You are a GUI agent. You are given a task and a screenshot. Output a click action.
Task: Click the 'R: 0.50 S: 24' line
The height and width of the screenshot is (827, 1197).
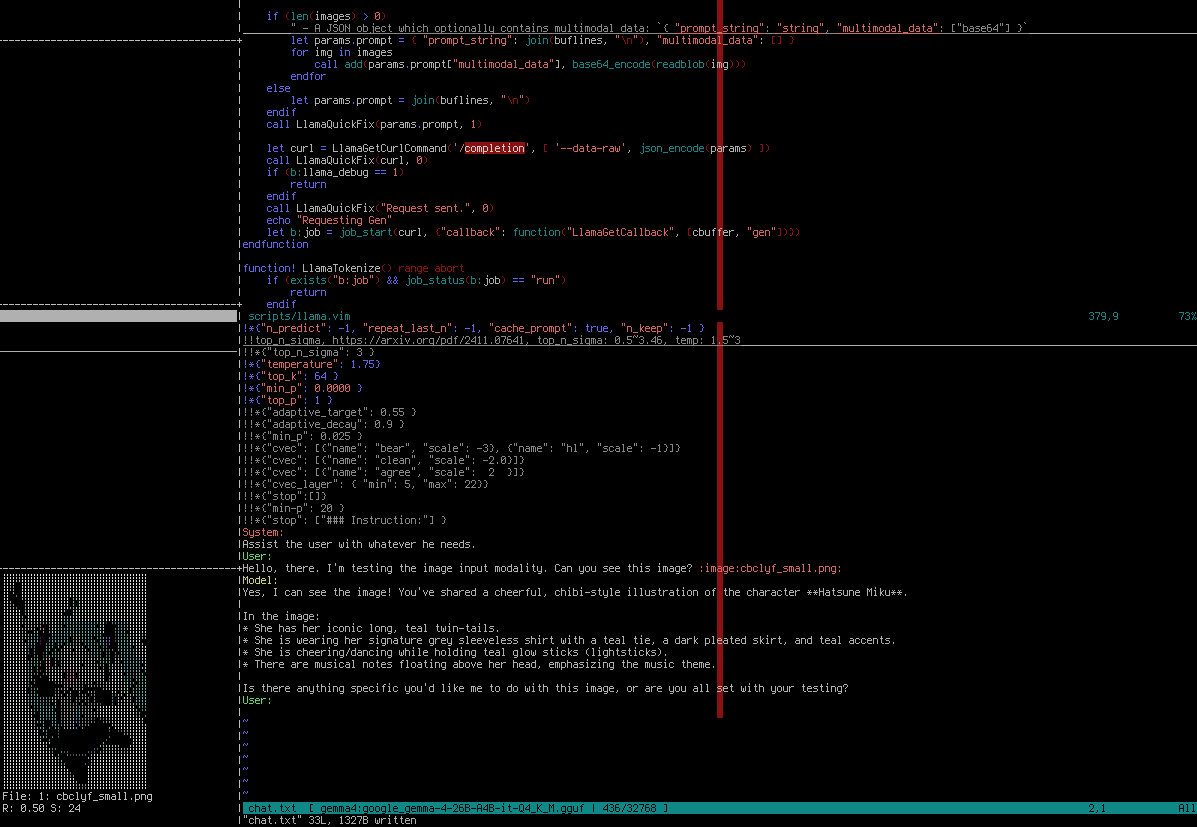tap(41, 808)
